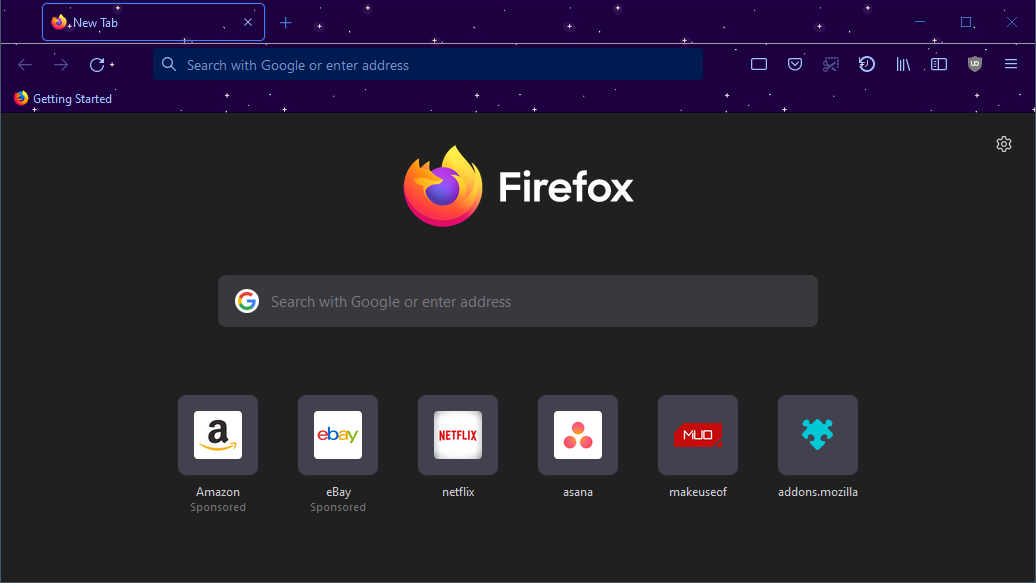Screen dimensions: 1036x583
Task: Open the new tab page settings gear
Action: click(1004, 144)
